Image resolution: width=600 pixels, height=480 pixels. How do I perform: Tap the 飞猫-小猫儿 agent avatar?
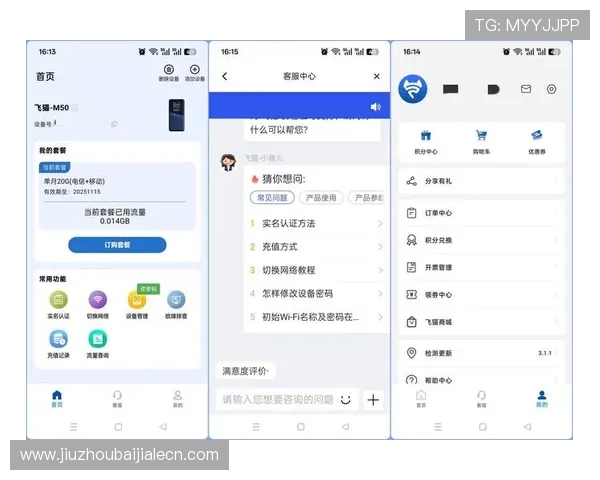coord(228,162)
